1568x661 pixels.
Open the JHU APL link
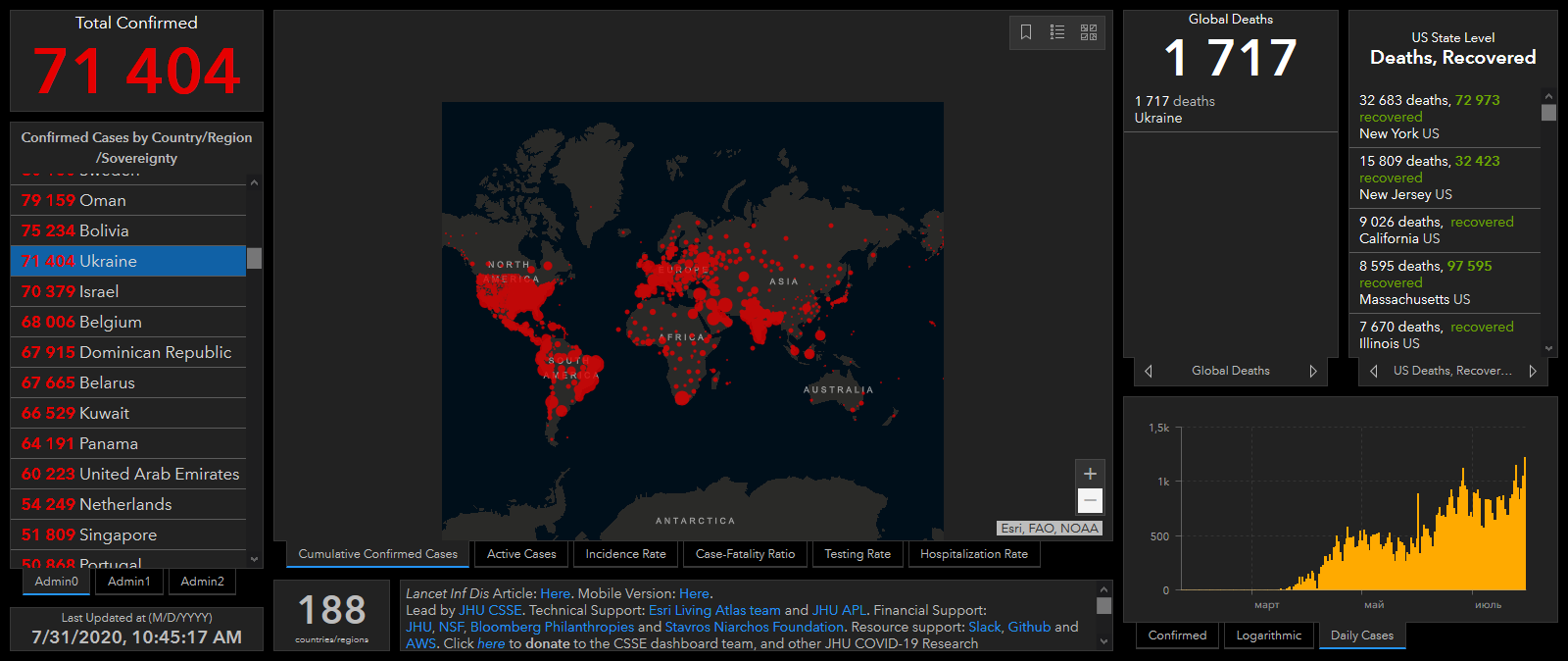[839, 610]
